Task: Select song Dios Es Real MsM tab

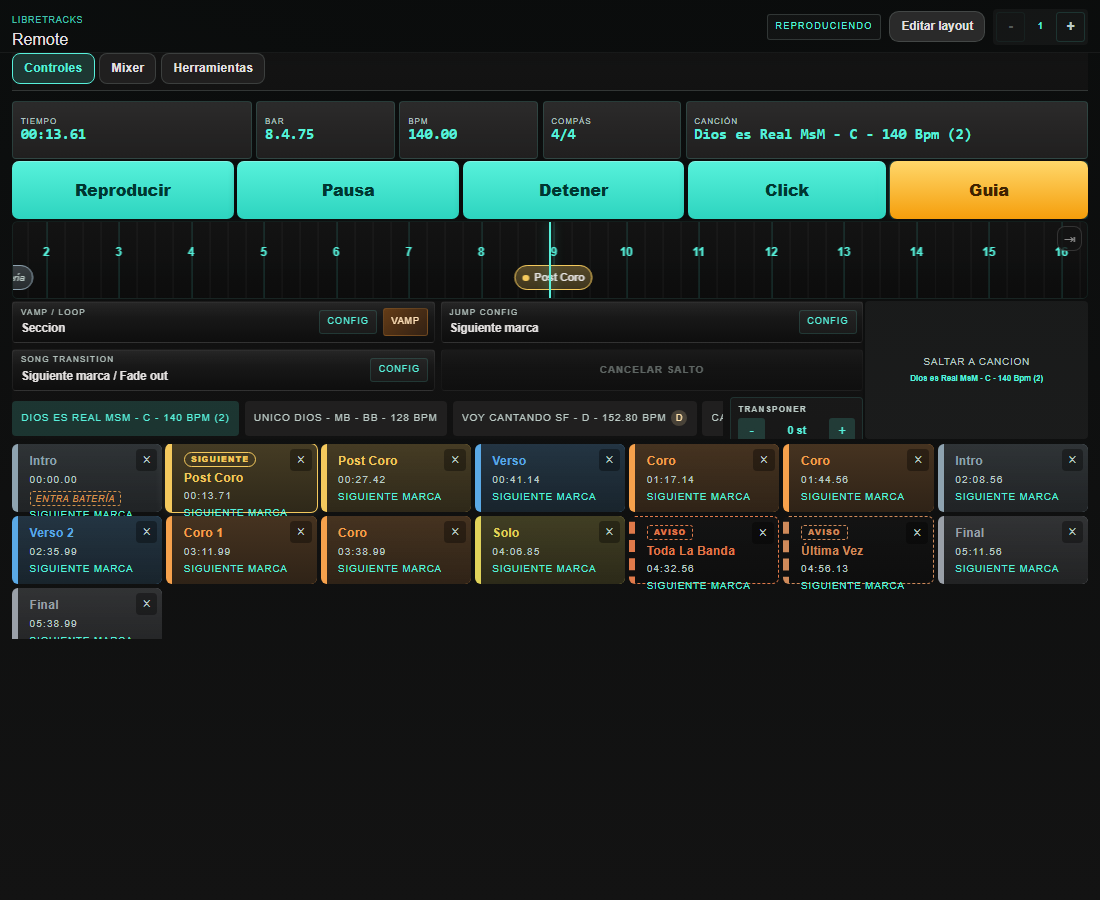Action: tap(126, 418)
